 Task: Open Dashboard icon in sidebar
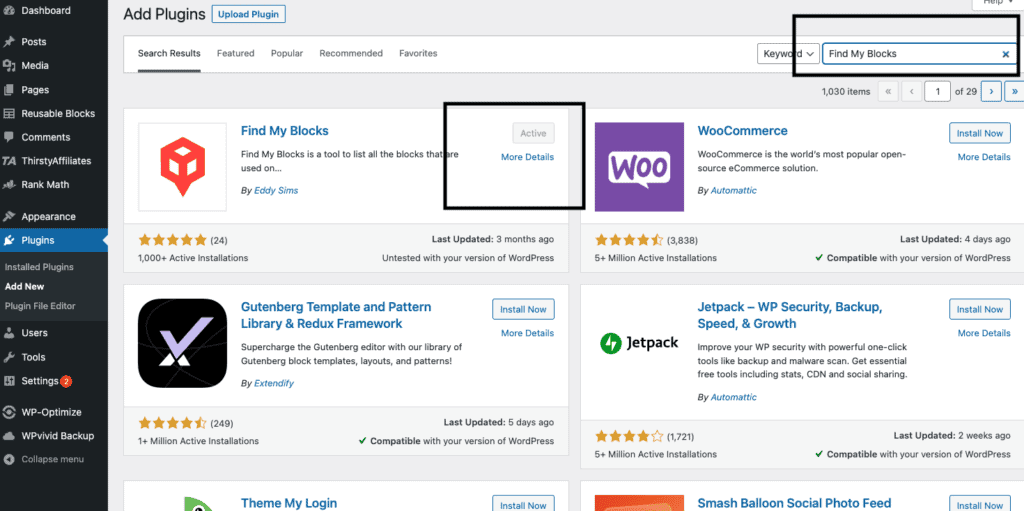point(9,11)
